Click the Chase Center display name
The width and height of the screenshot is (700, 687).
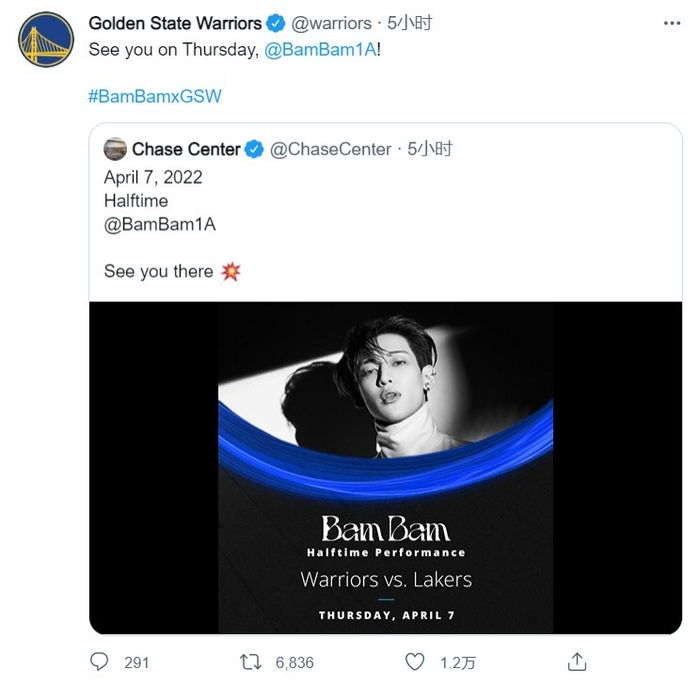click(x=186, y=149)
